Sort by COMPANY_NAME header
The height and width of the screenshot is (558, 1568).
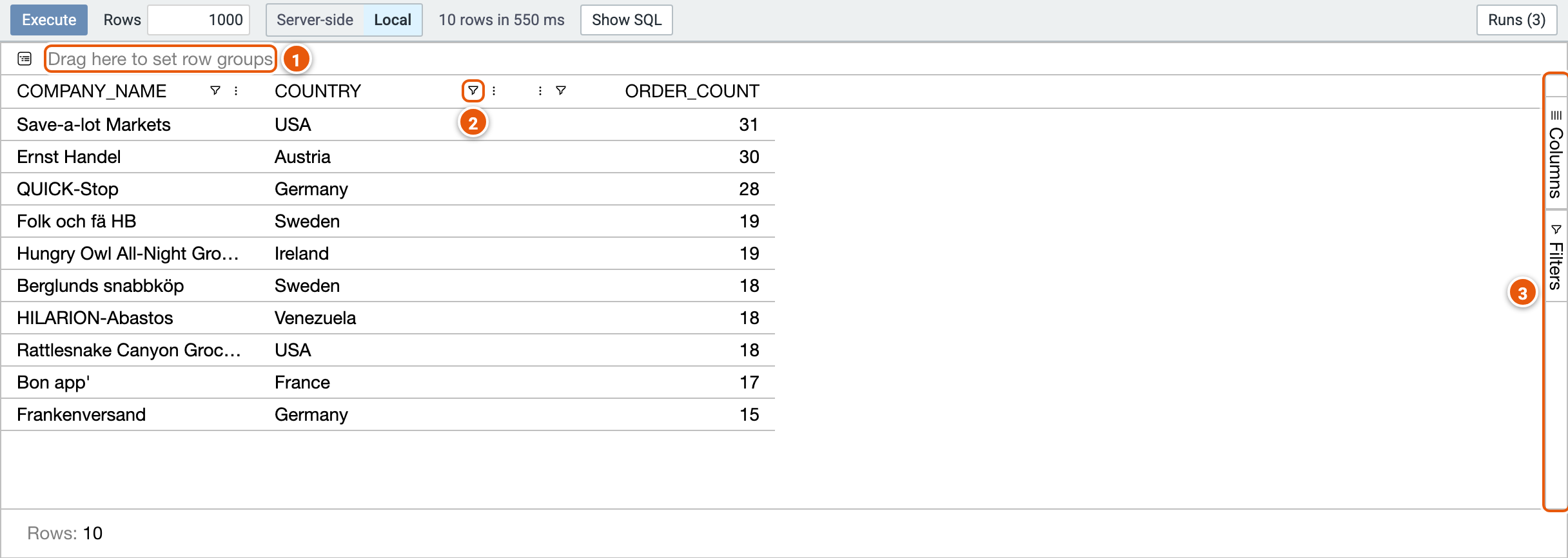tap(92, 91)
